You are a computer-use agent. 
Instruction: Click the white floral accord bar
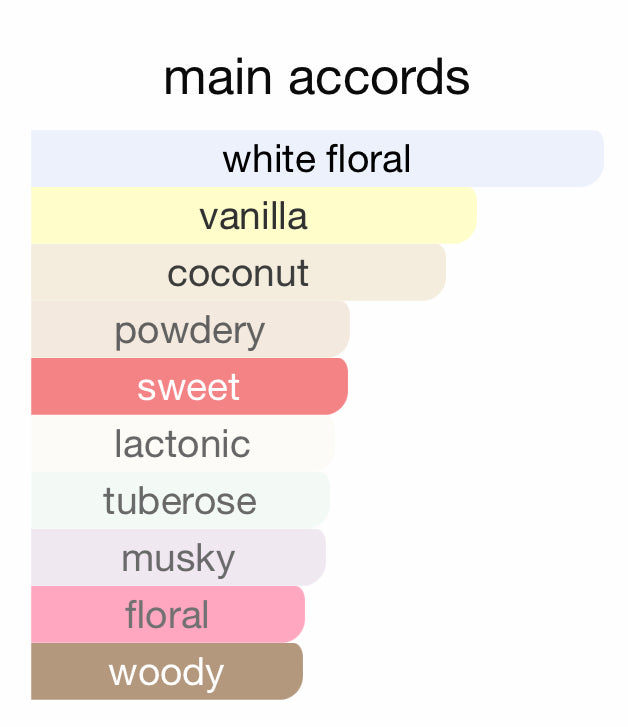317,159
